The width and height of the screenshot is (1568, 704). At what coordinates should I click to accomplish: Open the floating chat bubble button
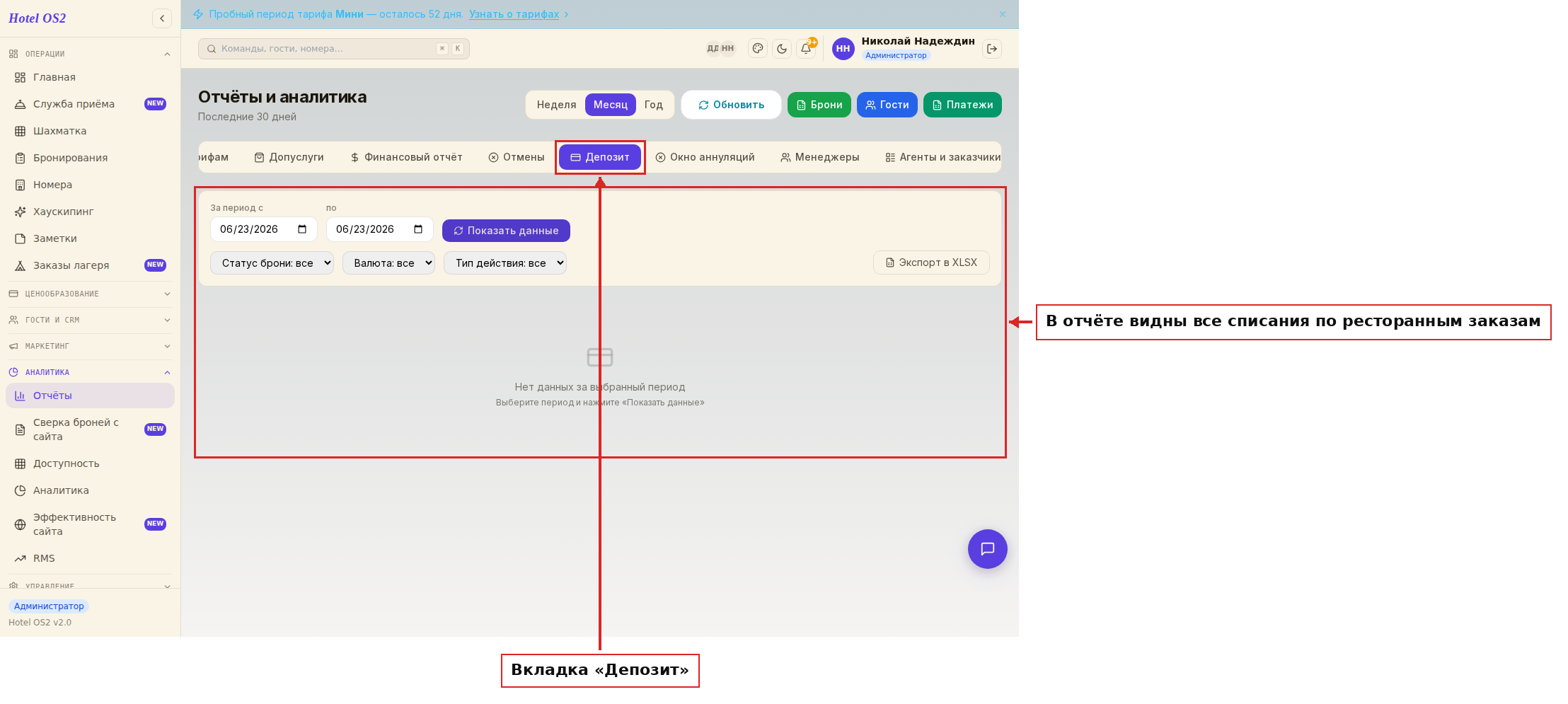tap(988, 549)
